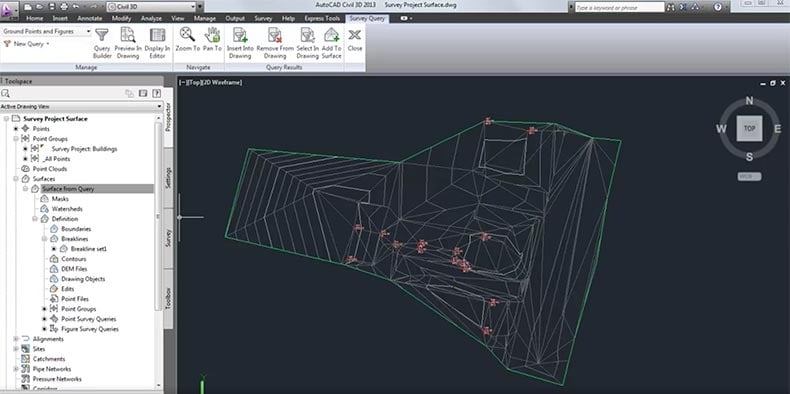Open the New Query dropdown

[27, 44]
